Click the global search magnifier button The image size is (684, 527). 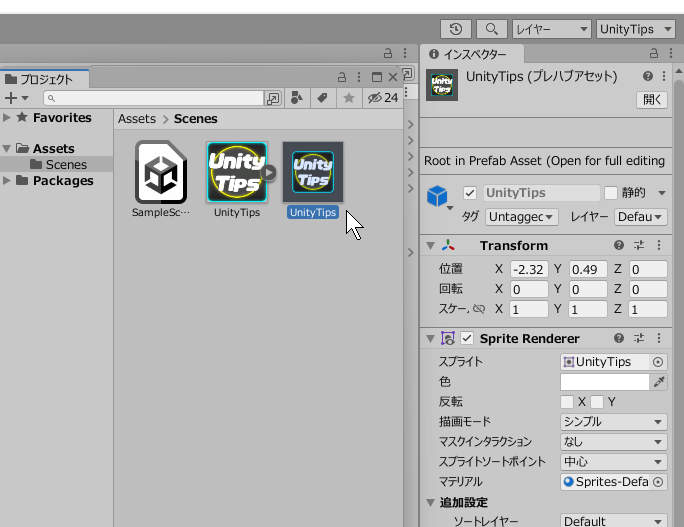click(492, 29)
